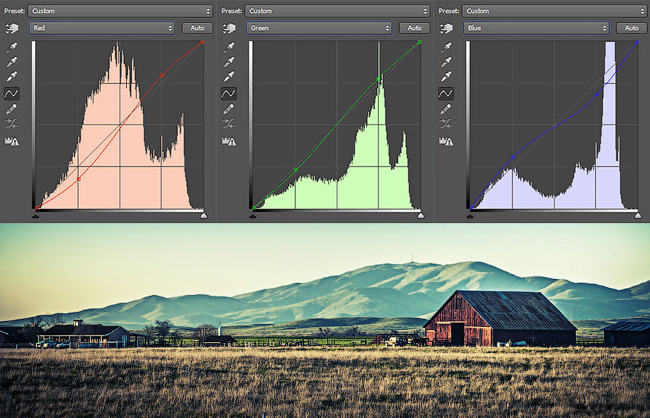Toggle edit-points curve mode in Green panel
This screenshot has width=650, height=418.
click(x=228, y=93)
